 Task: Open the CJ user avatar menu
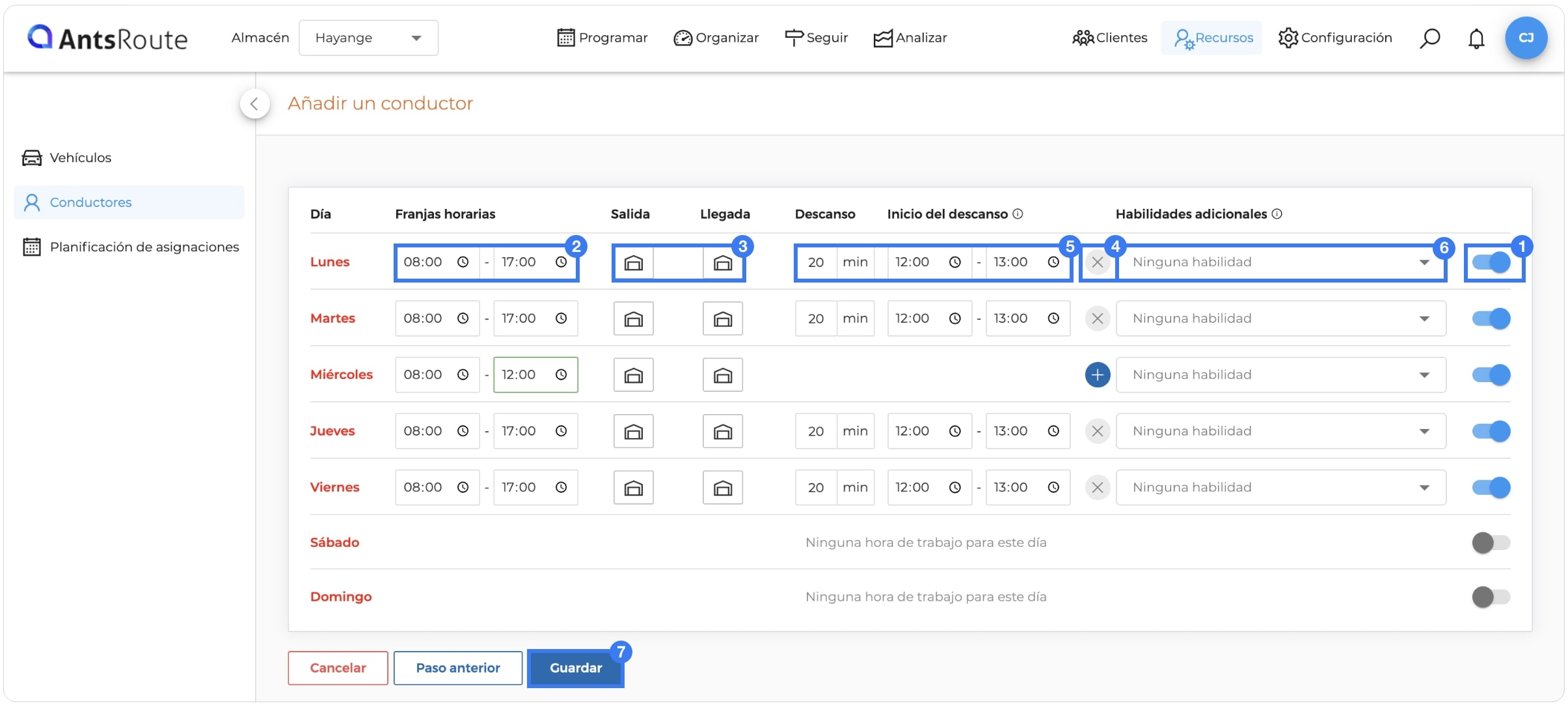tap(1526, 38)
